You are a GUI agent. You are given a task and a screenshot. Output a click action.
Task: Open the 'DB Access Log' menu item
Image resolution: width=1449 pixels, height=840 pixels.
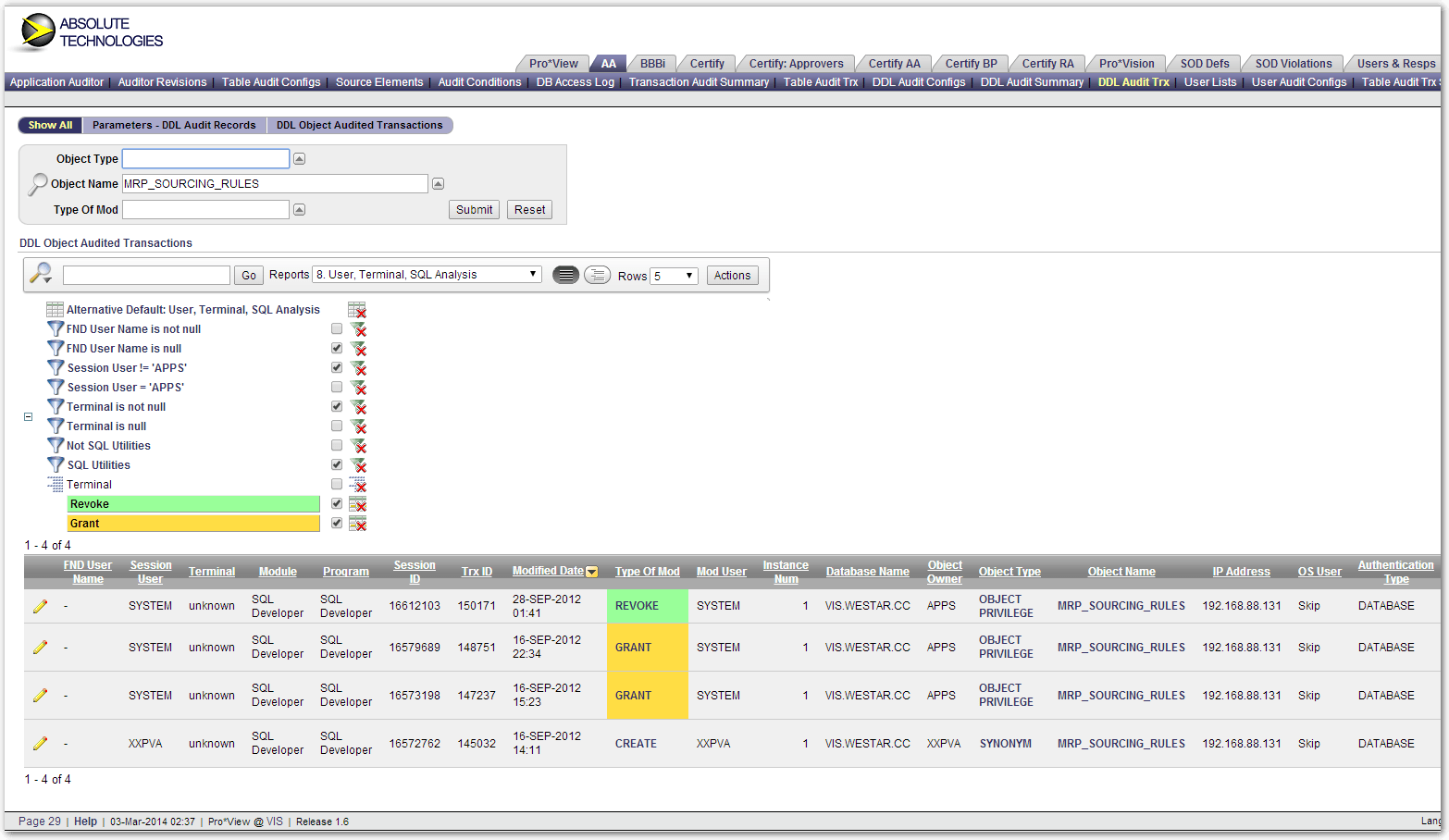tap(574, 81)
